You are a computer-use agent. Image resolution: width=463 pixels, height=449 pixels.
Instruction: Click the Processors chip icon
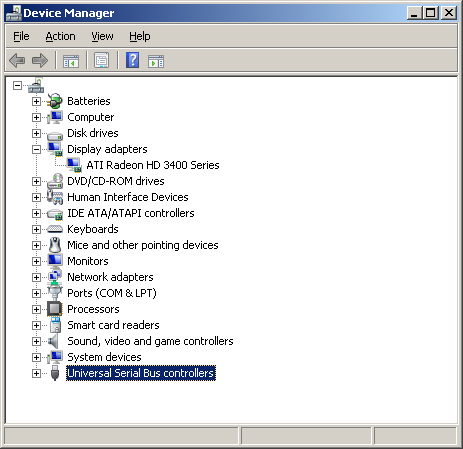pos(55,309)
